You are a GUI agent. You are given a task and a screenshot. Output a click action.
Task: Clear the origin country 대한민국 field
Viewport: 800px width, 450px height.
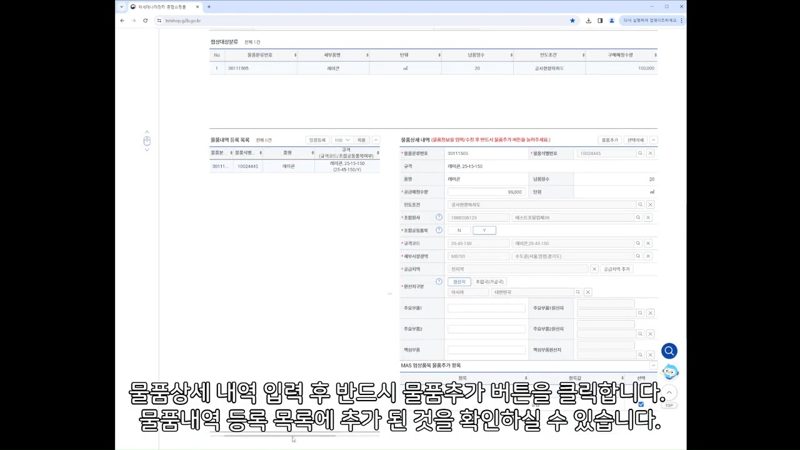click(x=588, y=292)
